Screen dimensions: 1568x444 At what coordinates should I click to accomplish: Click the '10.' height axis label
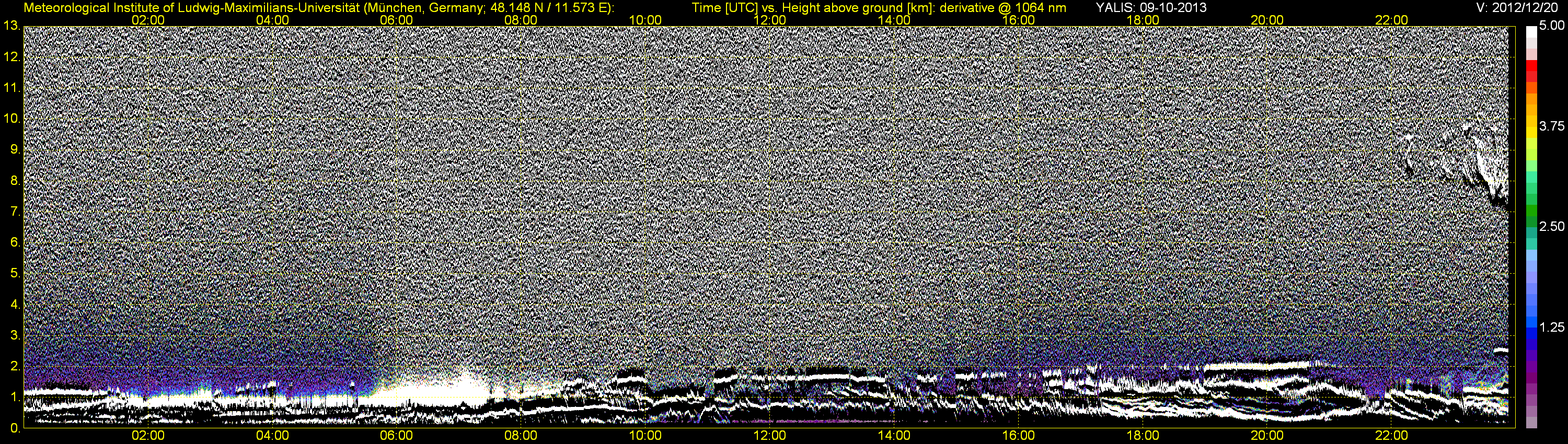[x=11, y=119]
